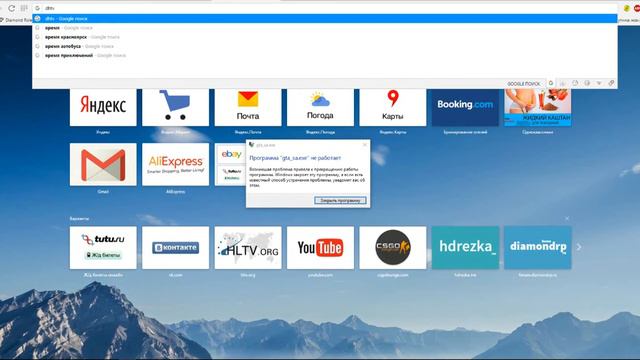The image size is (640, 360).
Task: Open the ВКонтакте suggestion tile
Action: 175,248
